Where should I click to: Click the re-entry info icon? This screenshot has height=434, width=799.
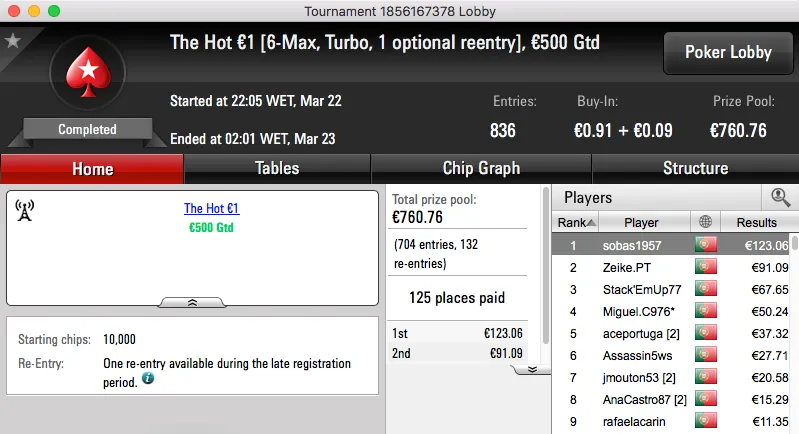pyautogui.click(x=147, y=379)
